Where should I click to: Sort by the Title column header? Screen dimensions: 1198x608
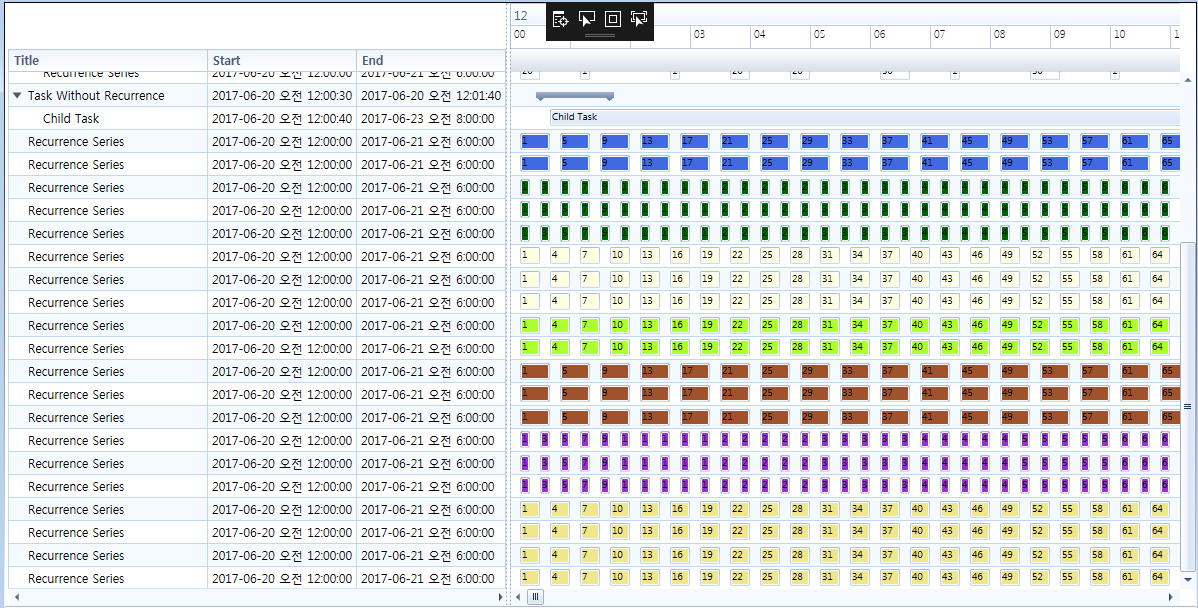[x=108, y=60]
